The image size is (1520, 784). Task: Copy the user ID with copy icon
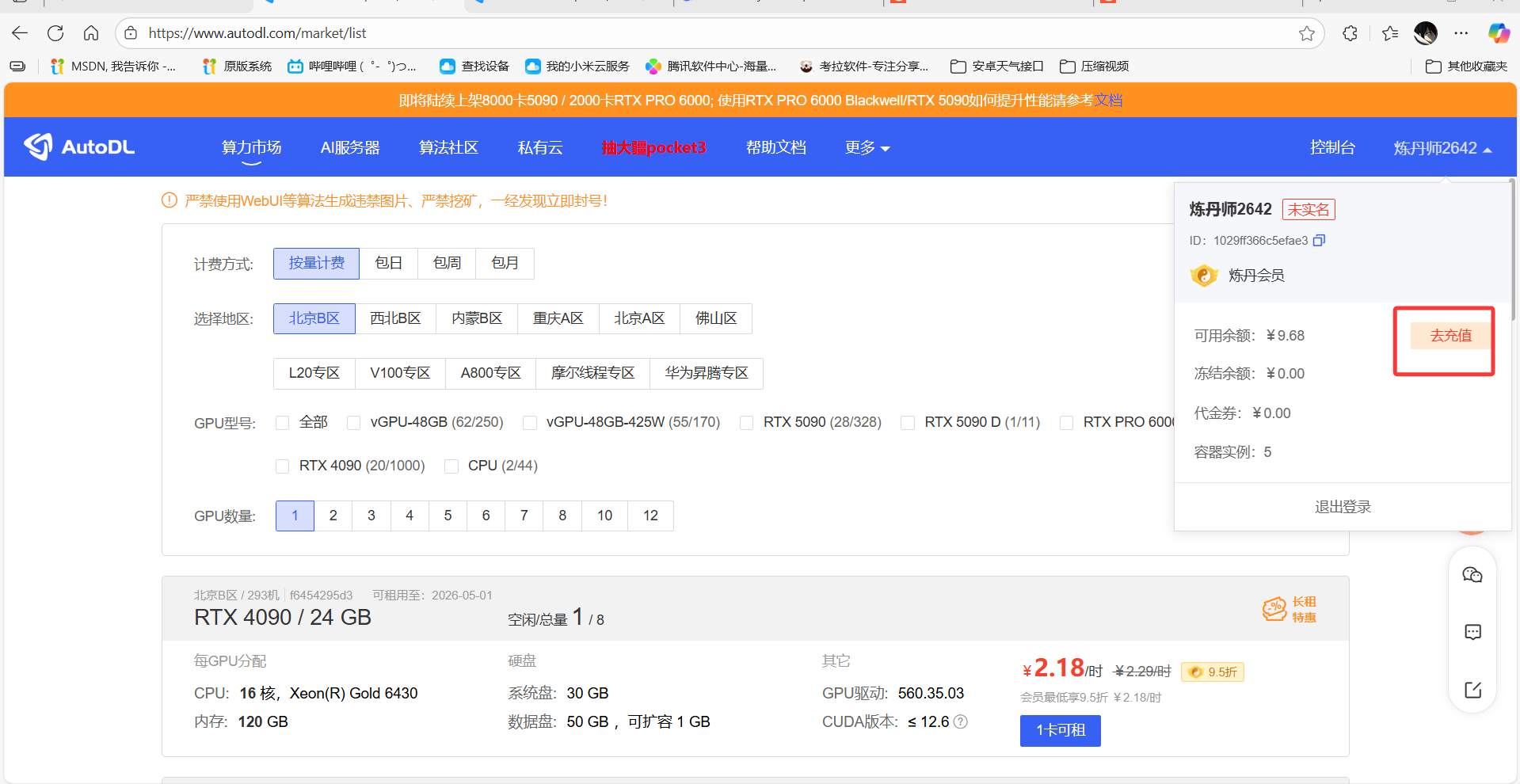[x=1319, y=241]
